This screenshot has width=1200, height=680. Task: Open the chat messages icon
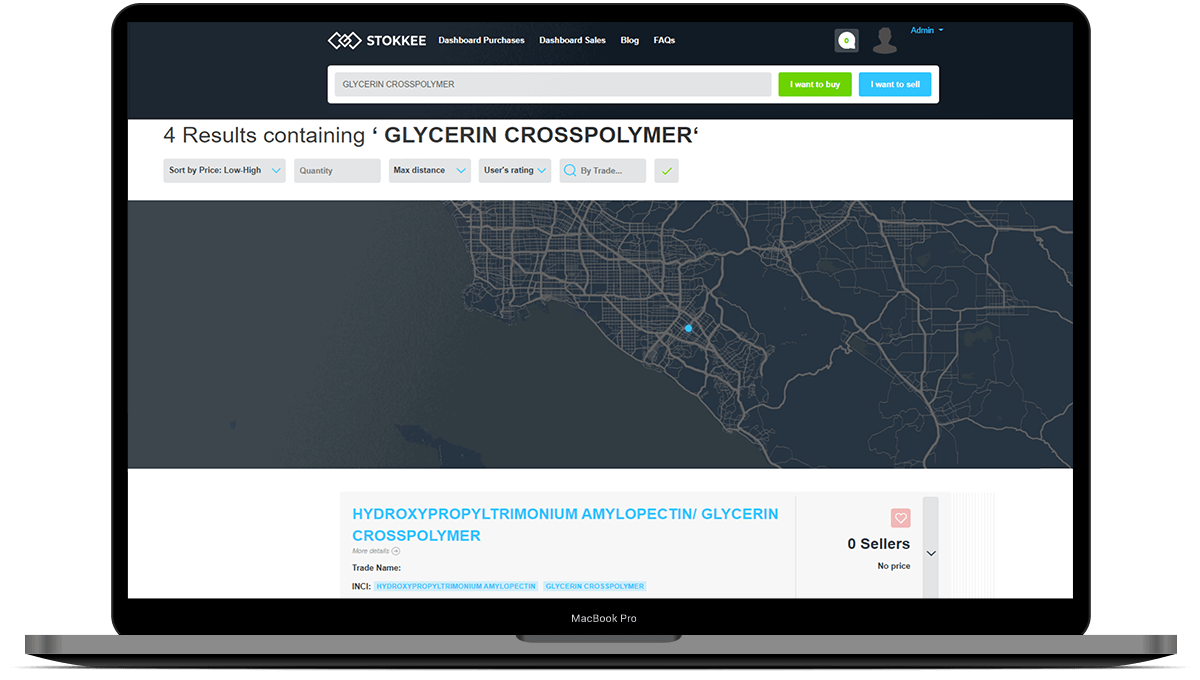846,41
